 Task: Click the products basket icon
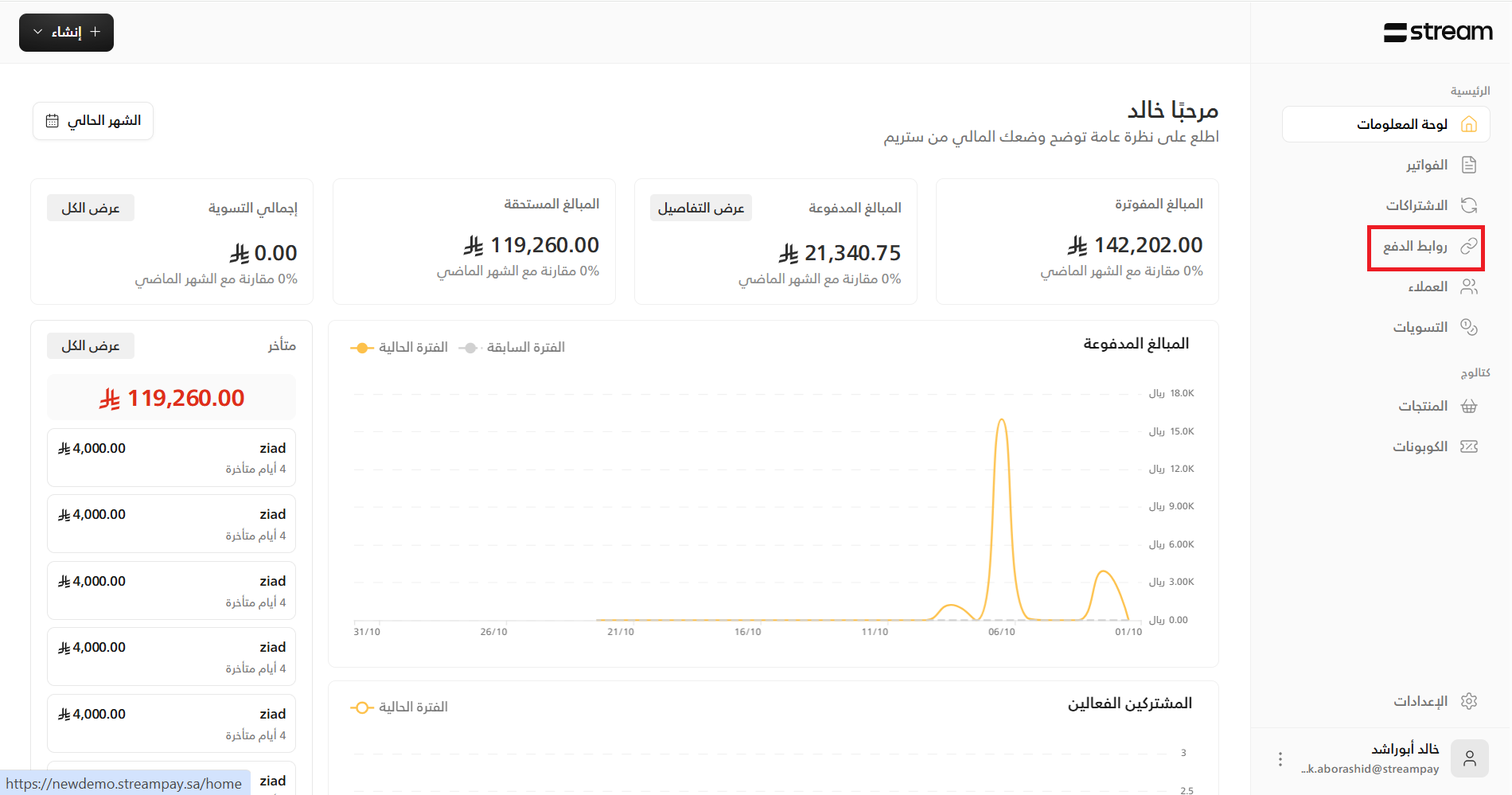point(1469,406)
